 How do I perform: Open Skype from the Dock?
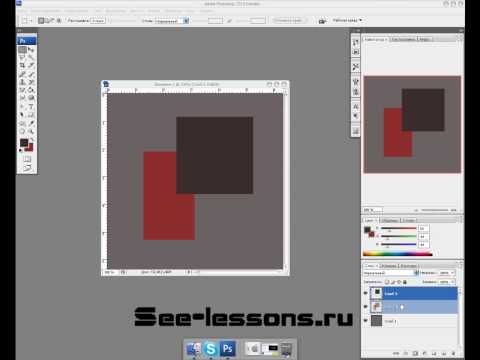[x=210, y=349]
